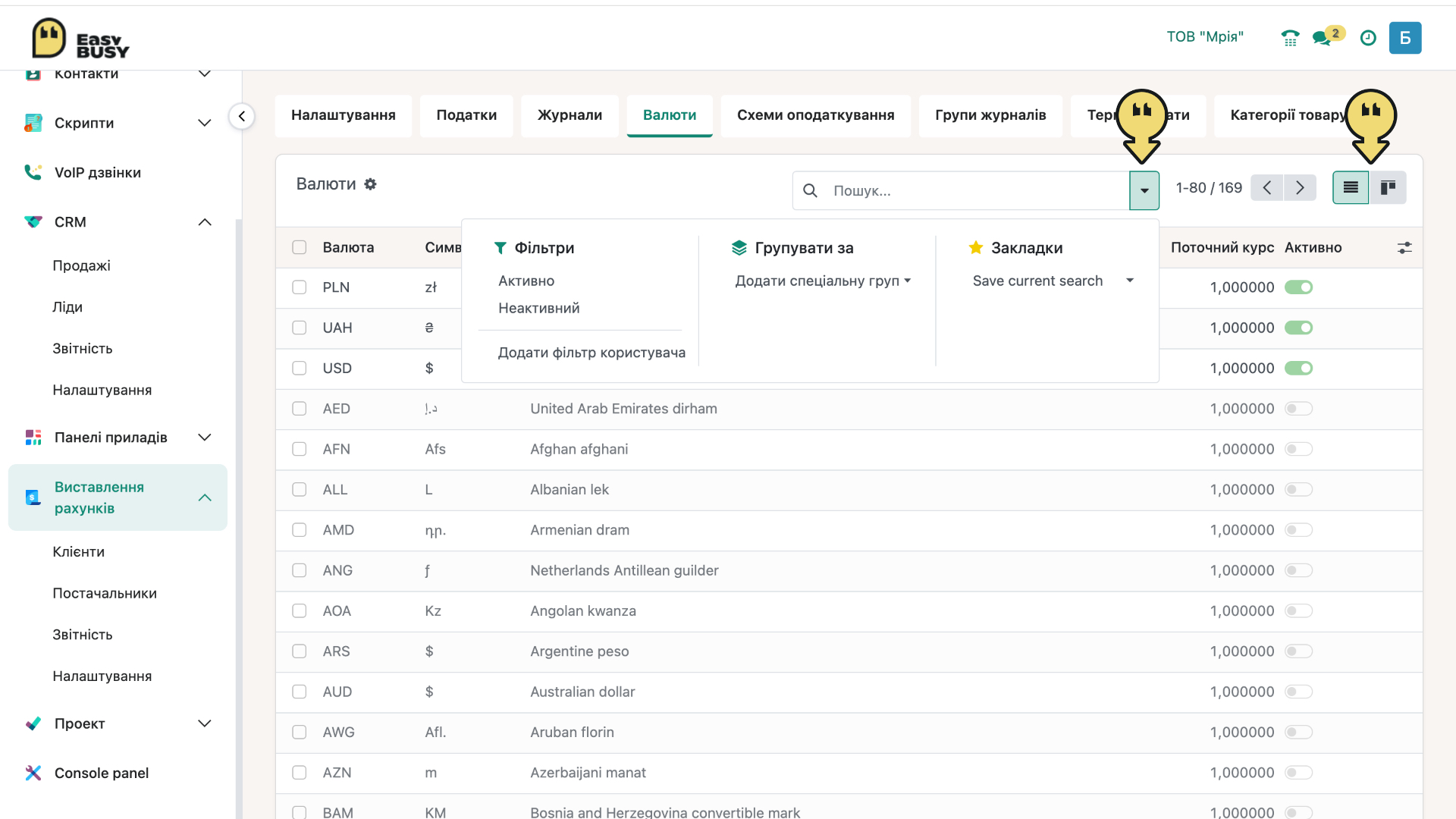Open the Податки tab
The width and height of the screenshot is (1456, 819).
tap(466, 115)
